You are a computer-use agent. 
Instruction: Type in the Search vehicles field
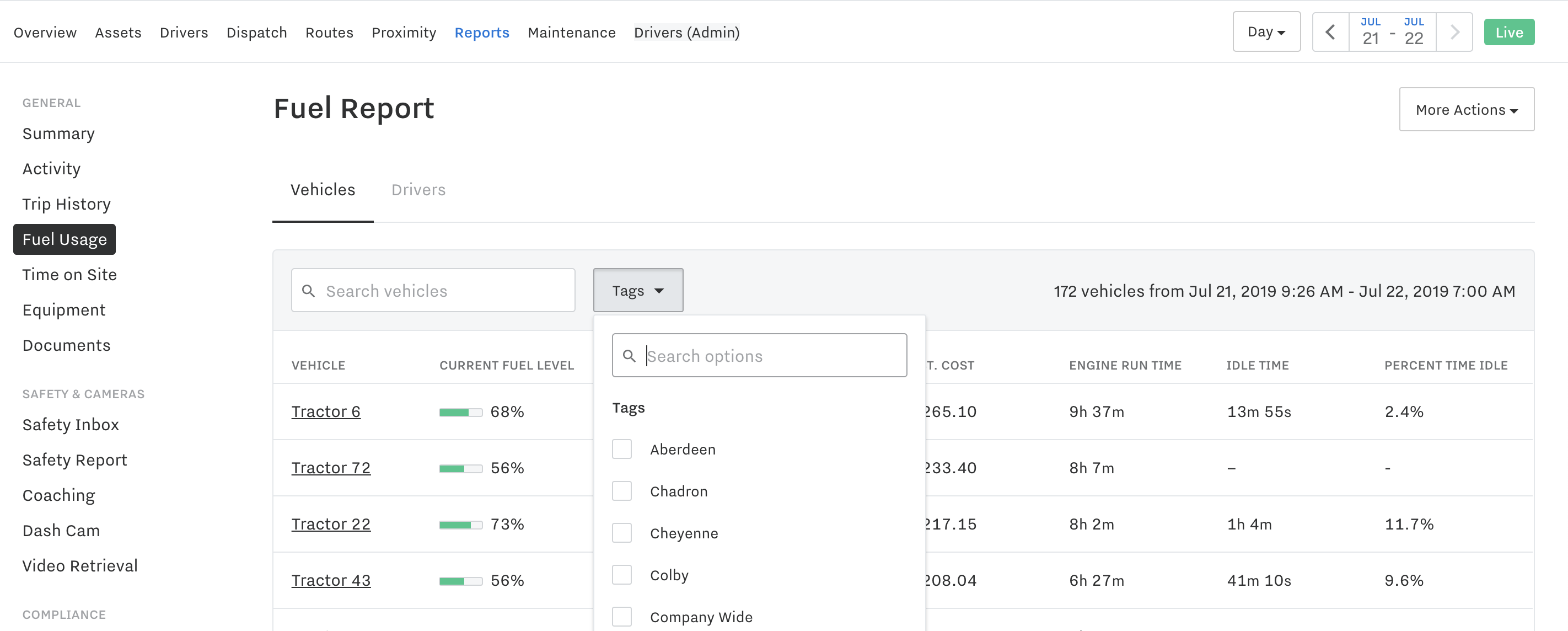point(447,291)
